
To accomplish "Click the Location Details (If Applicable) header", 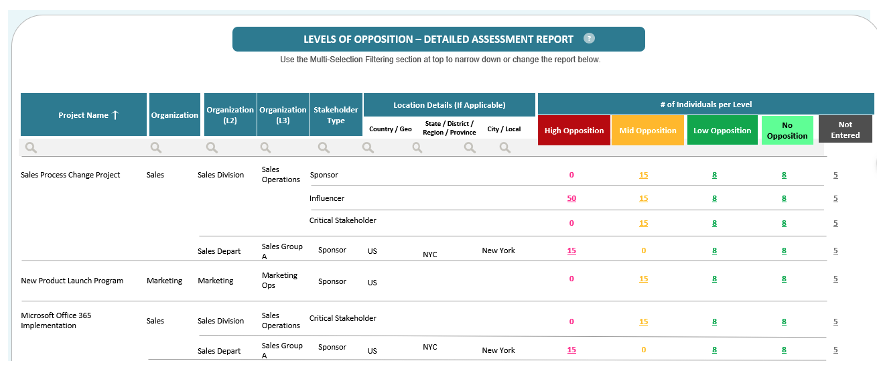I will point(449,105).
